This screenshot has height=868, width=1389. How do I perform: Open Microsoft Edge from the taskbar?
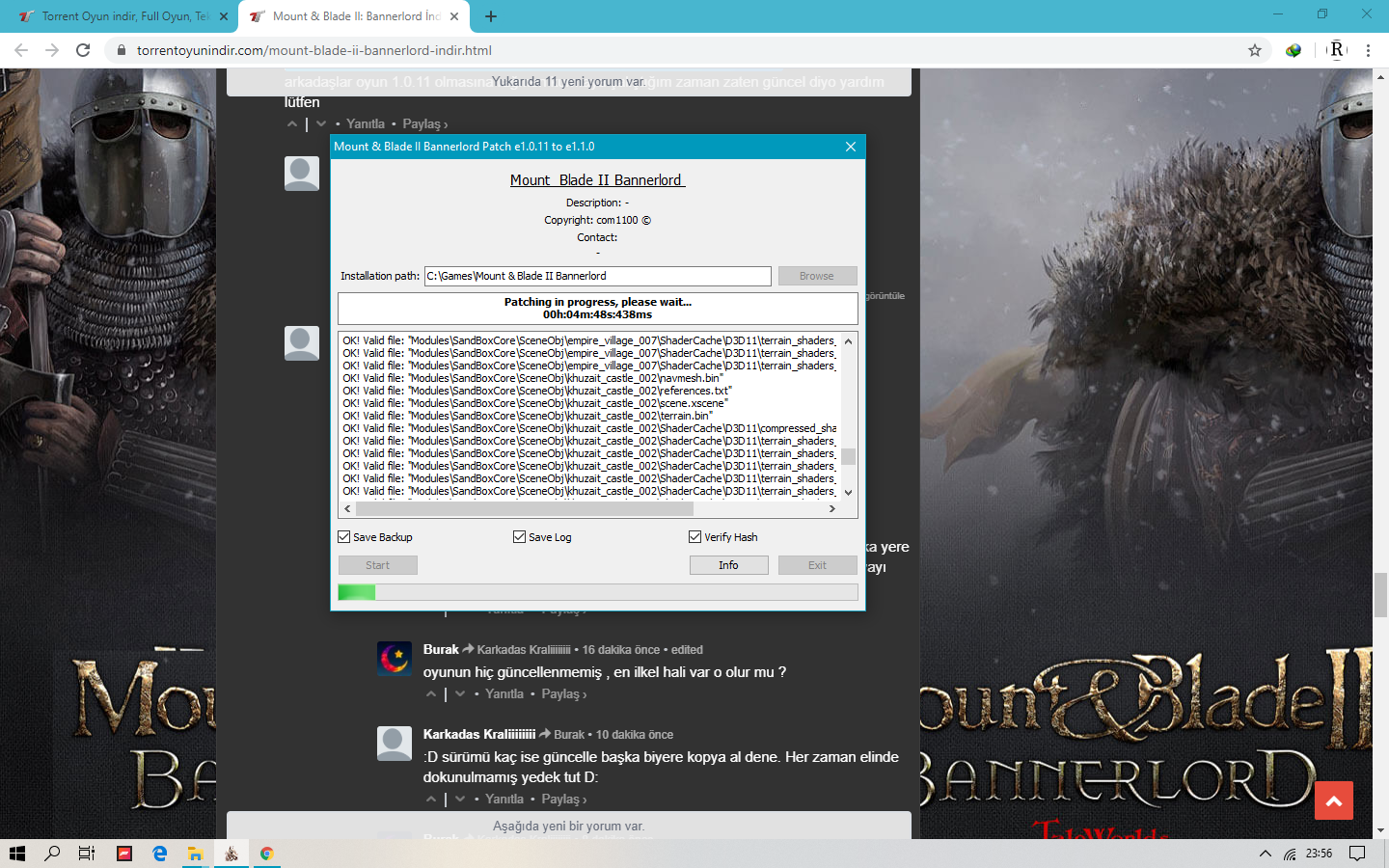160,854
